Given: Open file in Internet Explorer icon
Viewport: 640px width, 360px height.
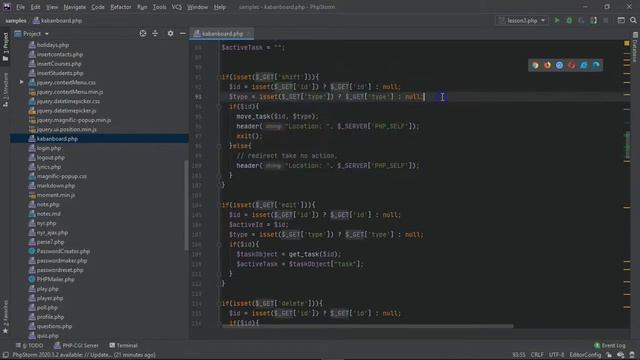Looking at the screenshot, I should click(x=584, y=65).
